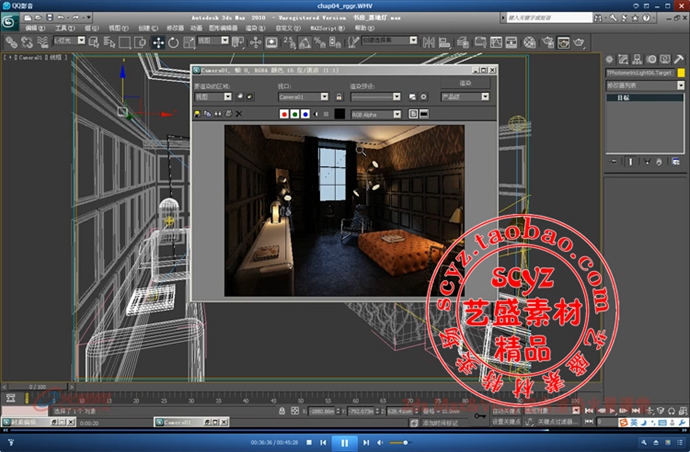Open RGB Alpha channel dropdown

coord(376,114)
